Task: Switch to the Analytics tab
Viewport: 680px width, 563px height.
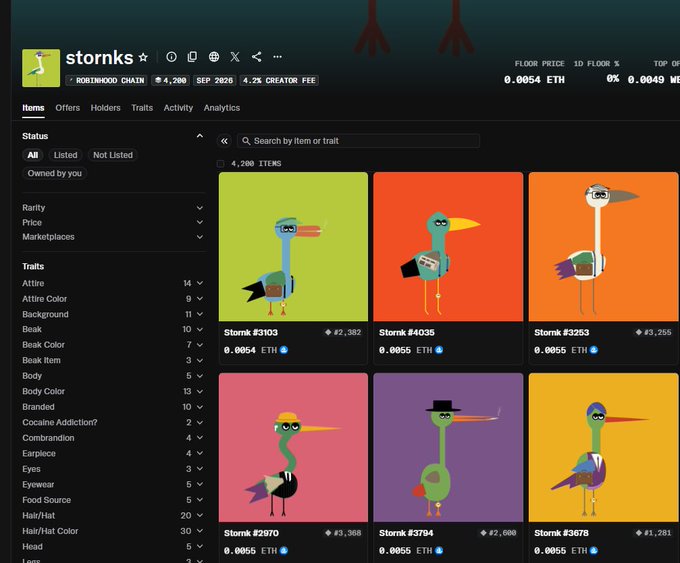Action: click(222, 108)
